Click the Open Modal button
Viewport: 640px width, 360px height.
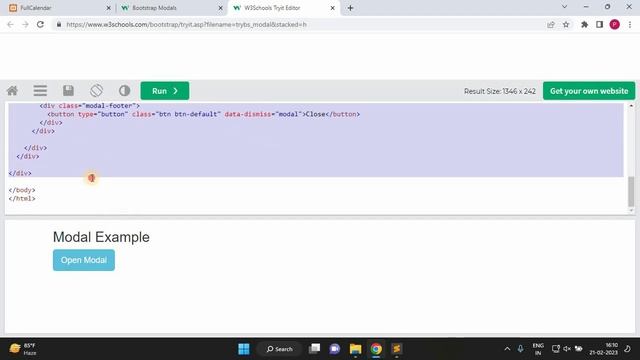tap(84, 260)
